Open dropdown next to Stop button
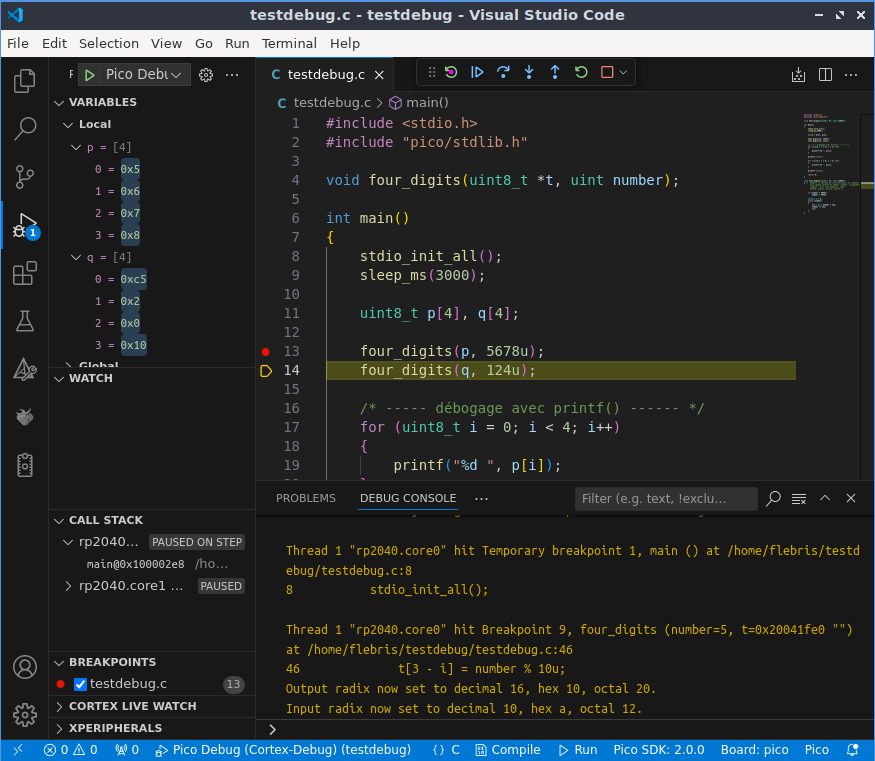 coord(623,72)
